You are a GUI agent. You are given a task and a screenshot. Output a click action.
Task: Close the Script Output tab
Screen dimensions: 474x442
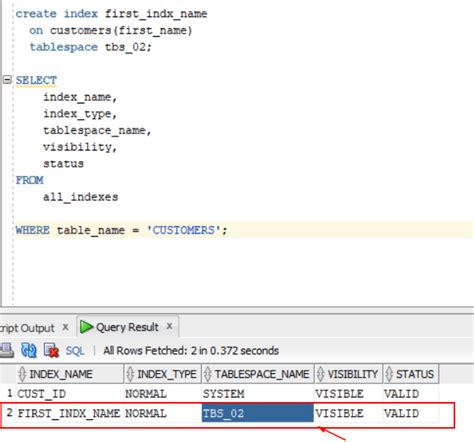point(65,327)
